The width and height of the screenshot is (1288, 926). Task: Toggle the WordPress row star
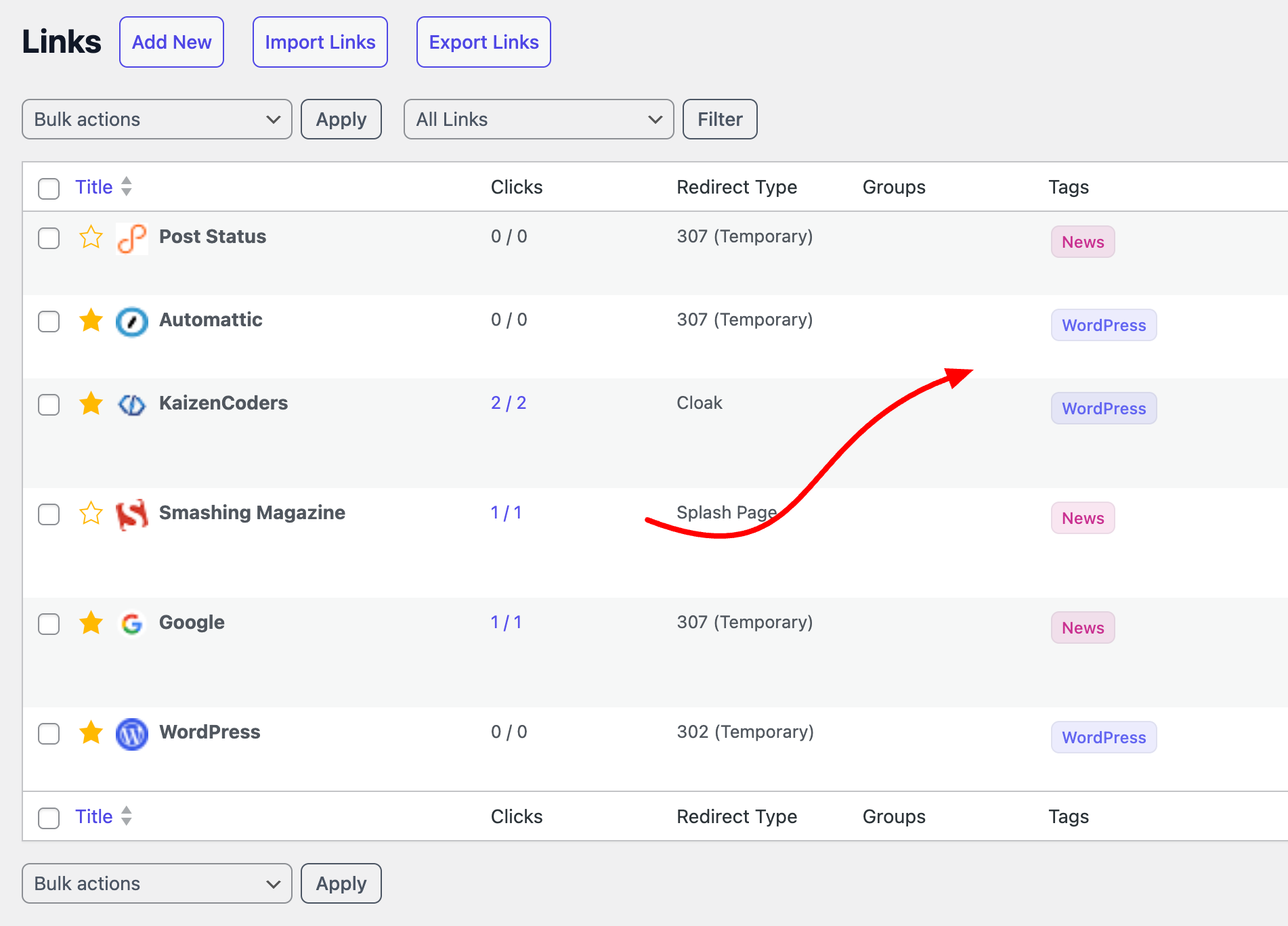(91, 732)
